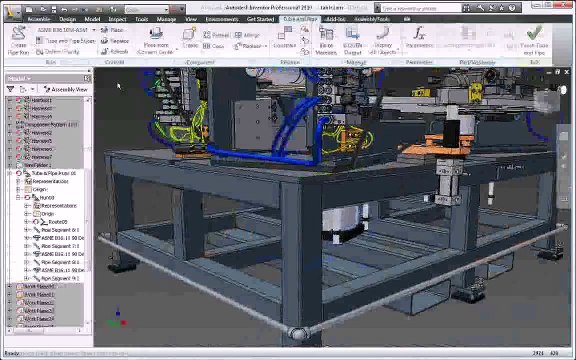Image resolution: width=576 pixels, height=360 pixels.
Task: Click the Open file quick-access icon
Action: (x=43, y=9)
